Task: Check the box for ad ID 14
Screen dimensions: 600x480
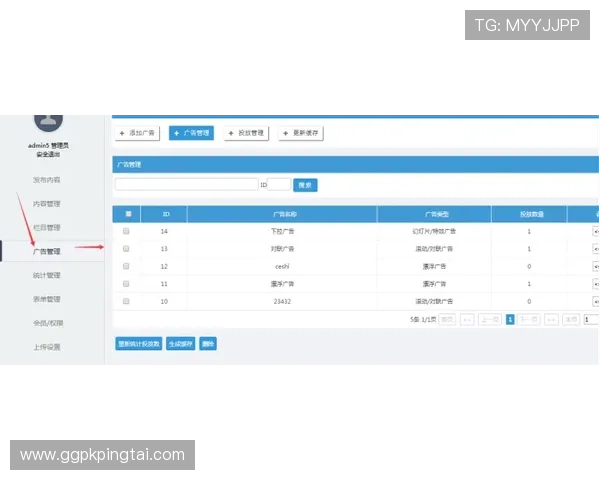Action: (126, 231)
